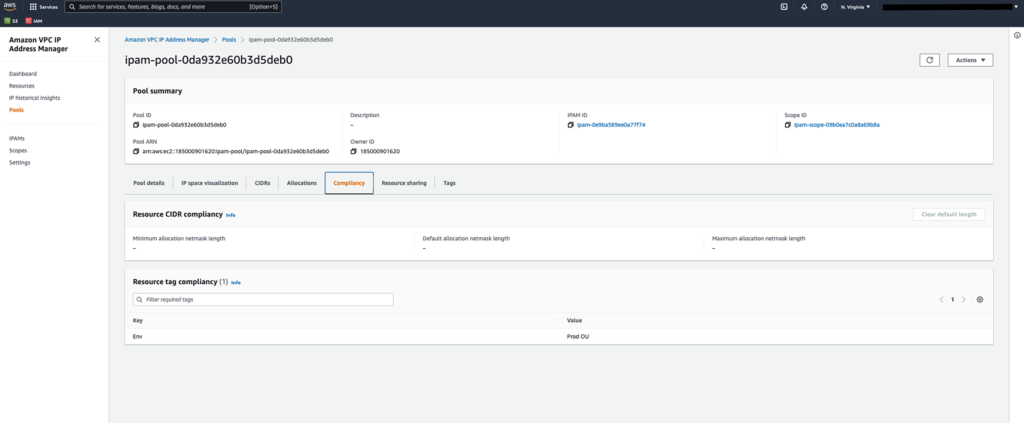
Task: Open the notifications bell
Action: [804, 7]
